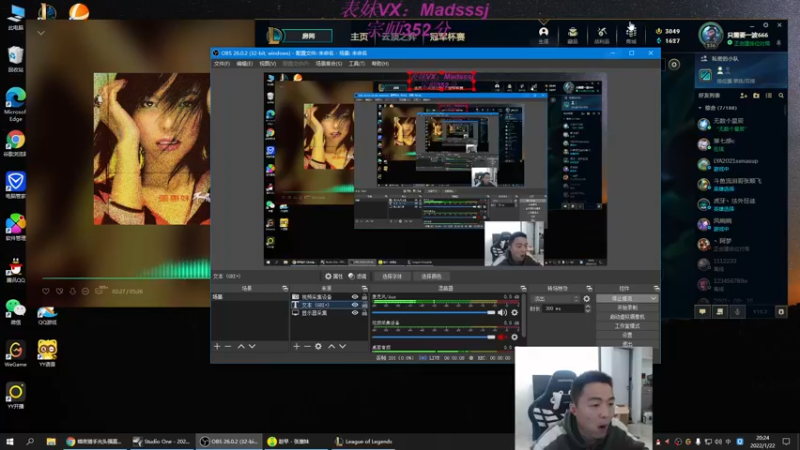Viewport: 800px width, 450px height.
Task: Pop out the Sources dock icon
Action: (x=364, y=288)
